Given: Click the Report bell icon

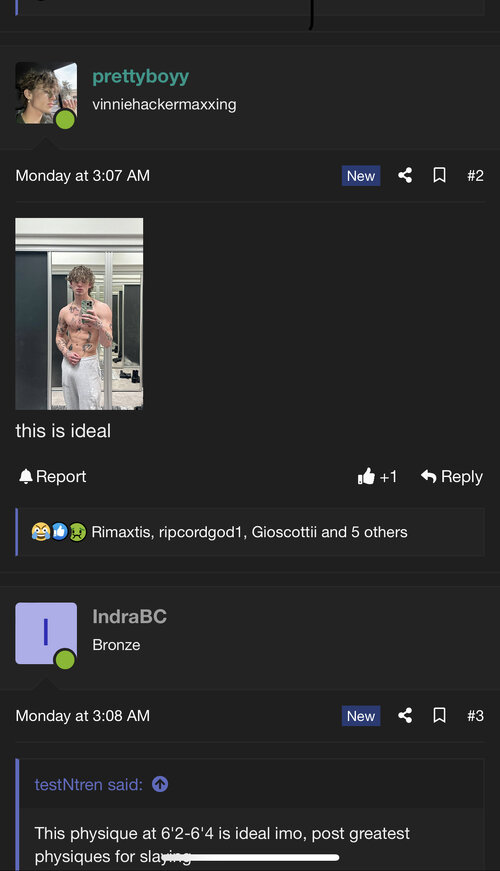Looking at the screenshot, I should click(x=26, y=476).
